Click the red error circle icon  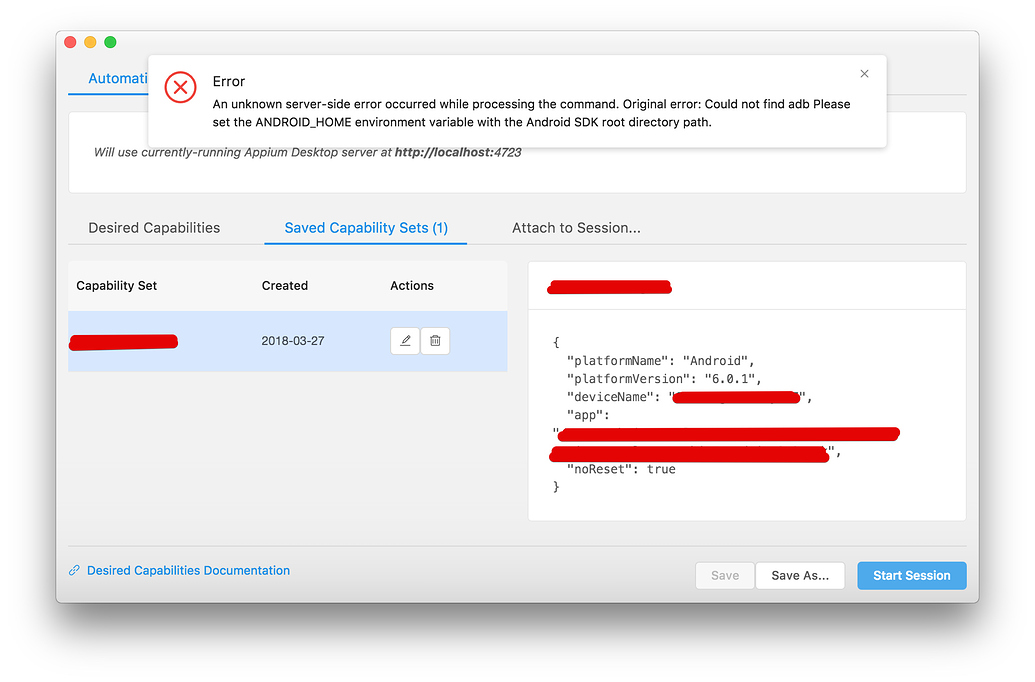pyautogui.click(x=180, y=87)
